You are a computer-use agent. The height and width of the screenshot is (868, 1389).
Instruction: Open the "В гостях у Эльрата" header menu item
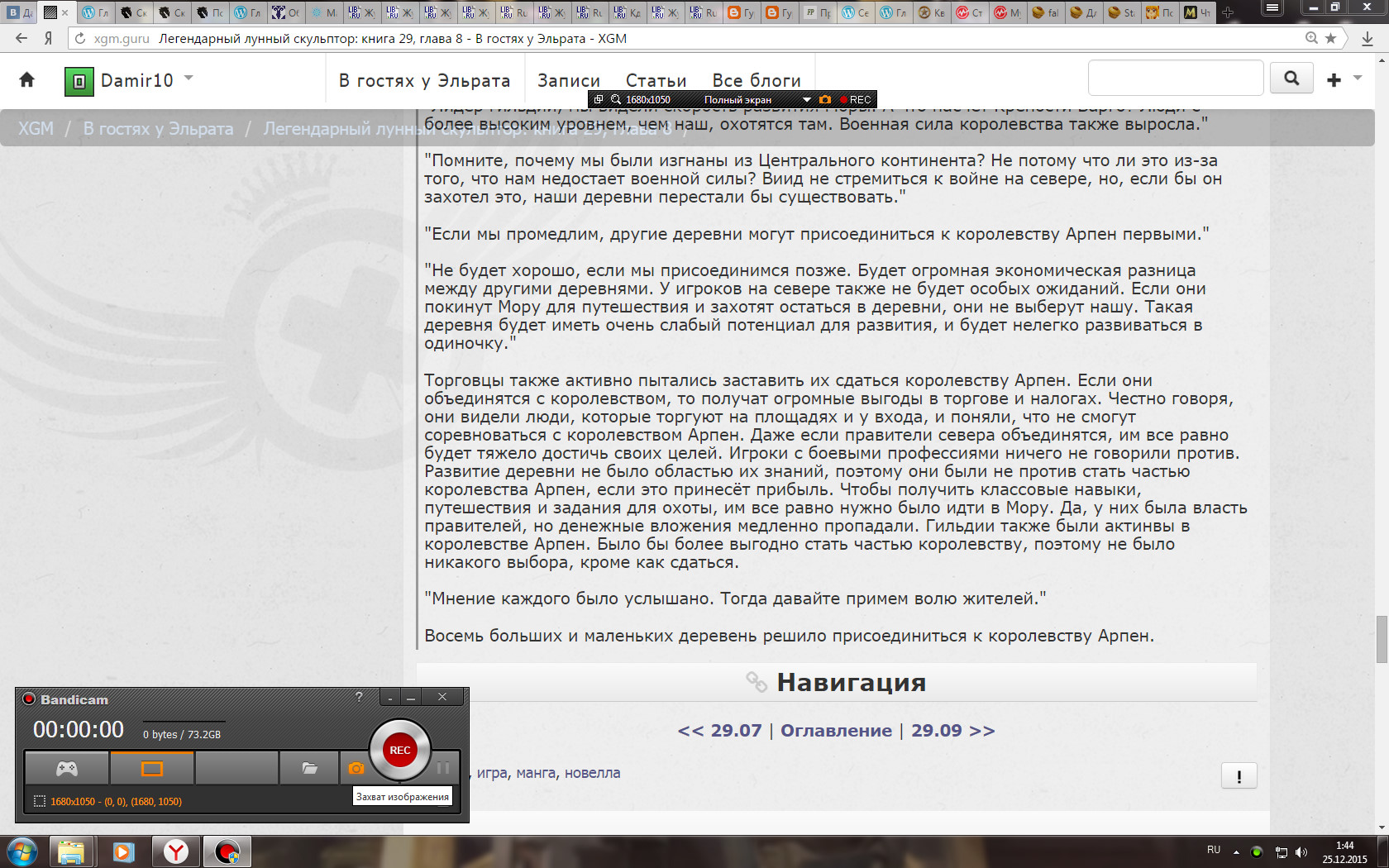[424, 80]
